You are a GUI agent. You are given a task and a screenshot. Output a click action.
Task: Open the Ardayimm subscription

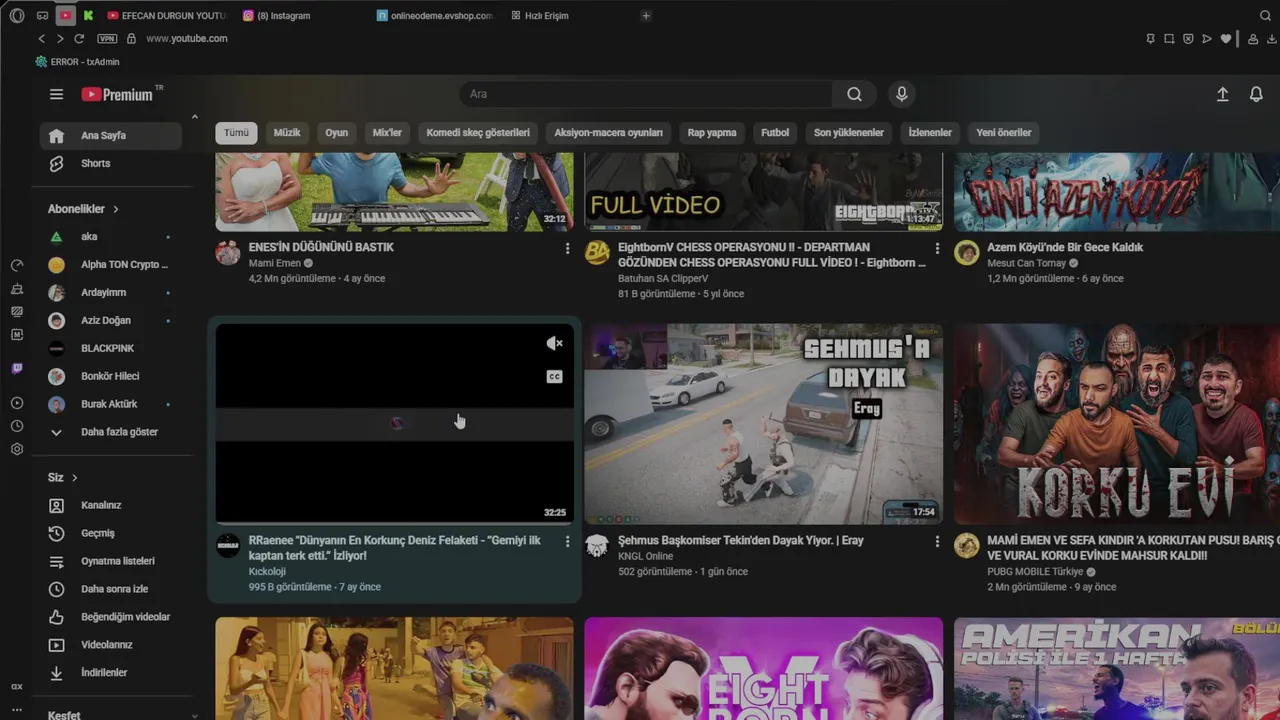111,292
